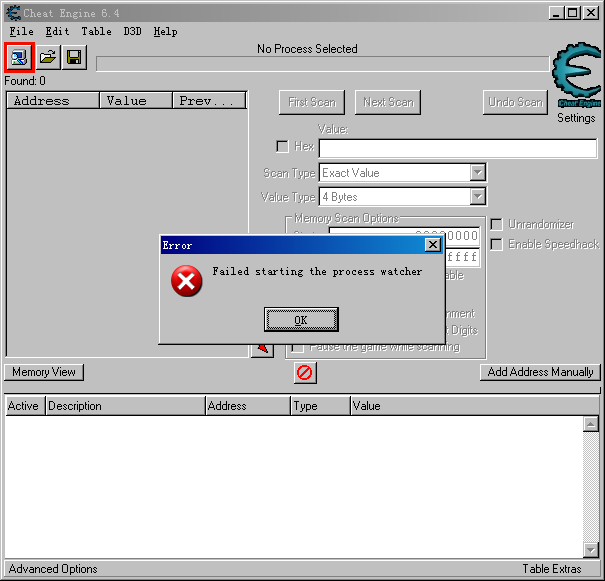605x581 pixels.
Task: Open the process list icon
Action: coord(19,58)
